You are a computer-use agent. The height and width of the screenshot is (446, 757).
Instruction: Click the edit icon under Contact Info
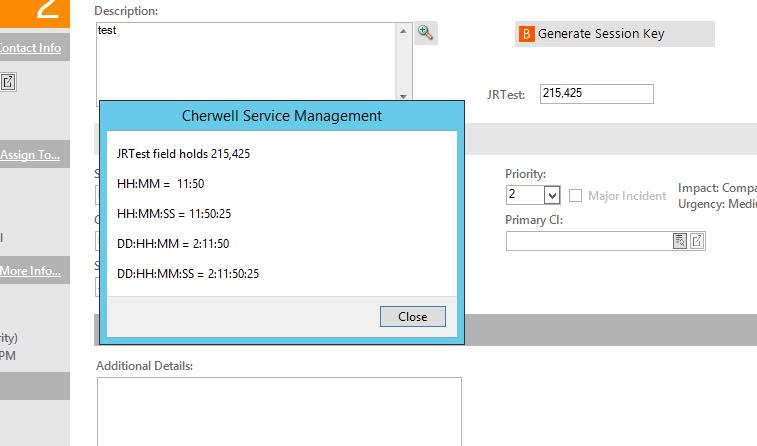pos(8,82)
